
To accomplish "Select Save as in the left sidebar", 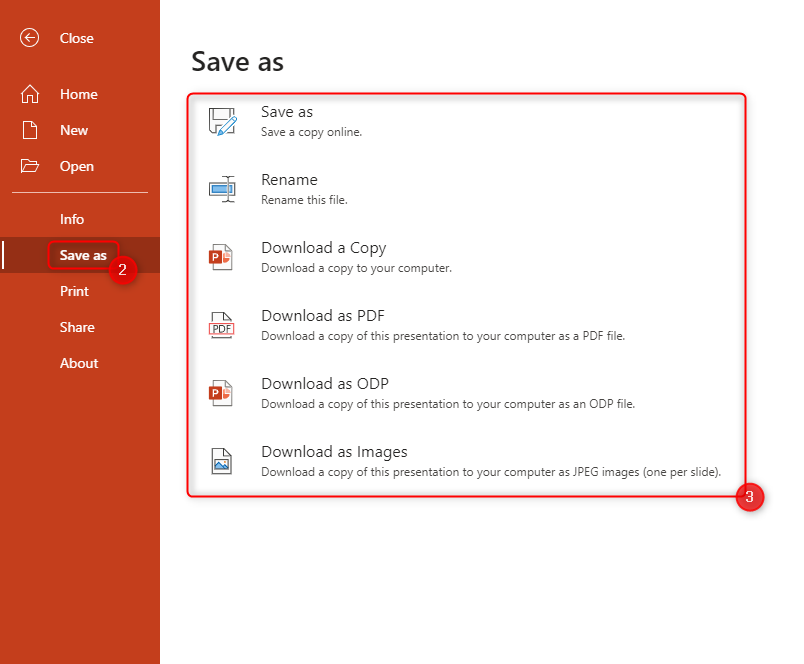I will tap(83, 255).
